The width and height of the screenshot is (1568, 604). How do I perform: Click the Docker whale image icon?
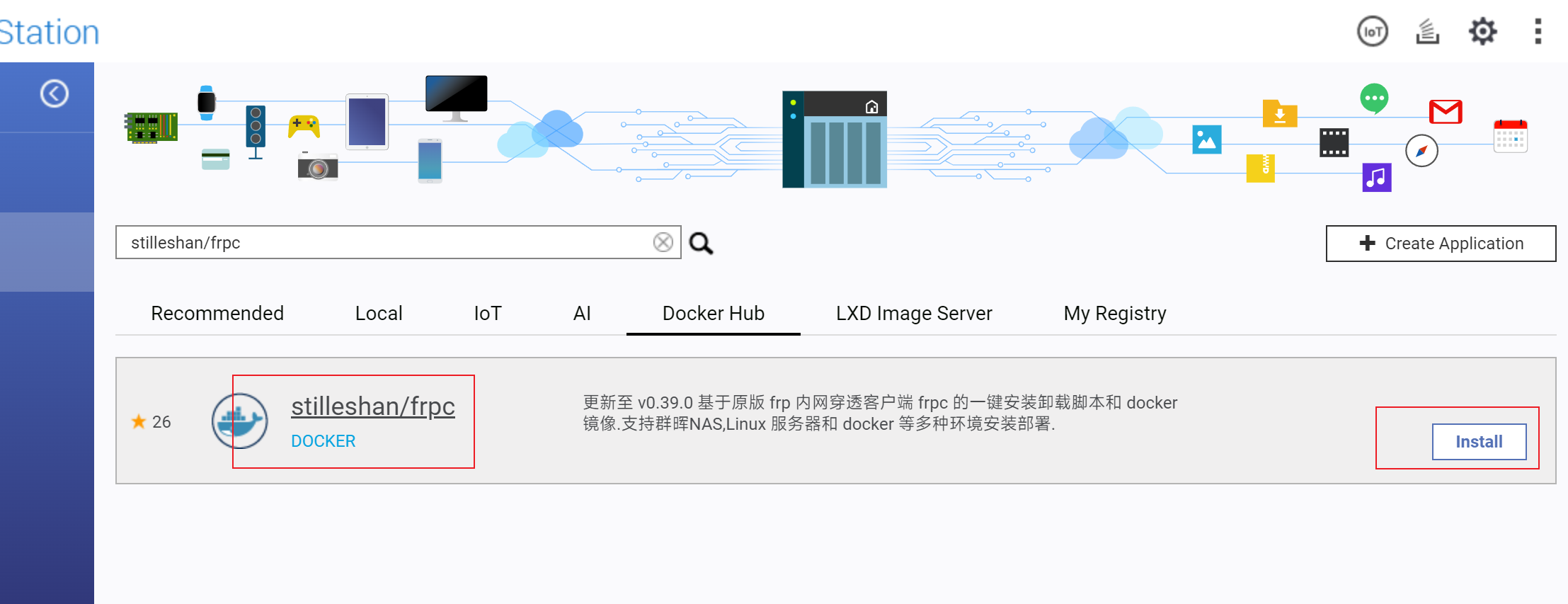[x=240, y=421]
